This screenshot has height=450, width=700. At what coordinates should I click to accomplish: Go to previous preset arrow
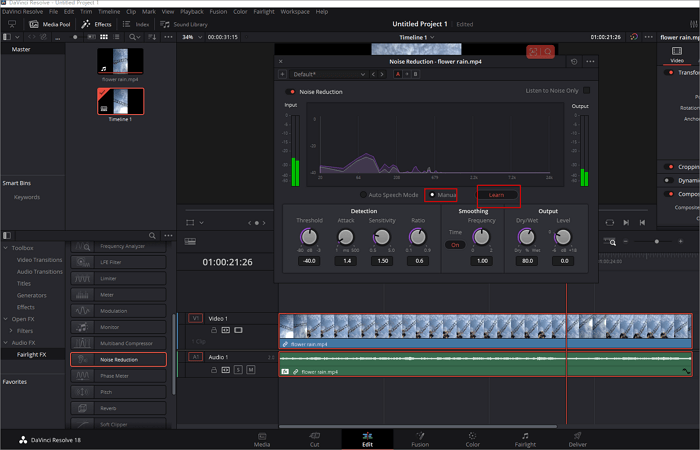point(374,74)
